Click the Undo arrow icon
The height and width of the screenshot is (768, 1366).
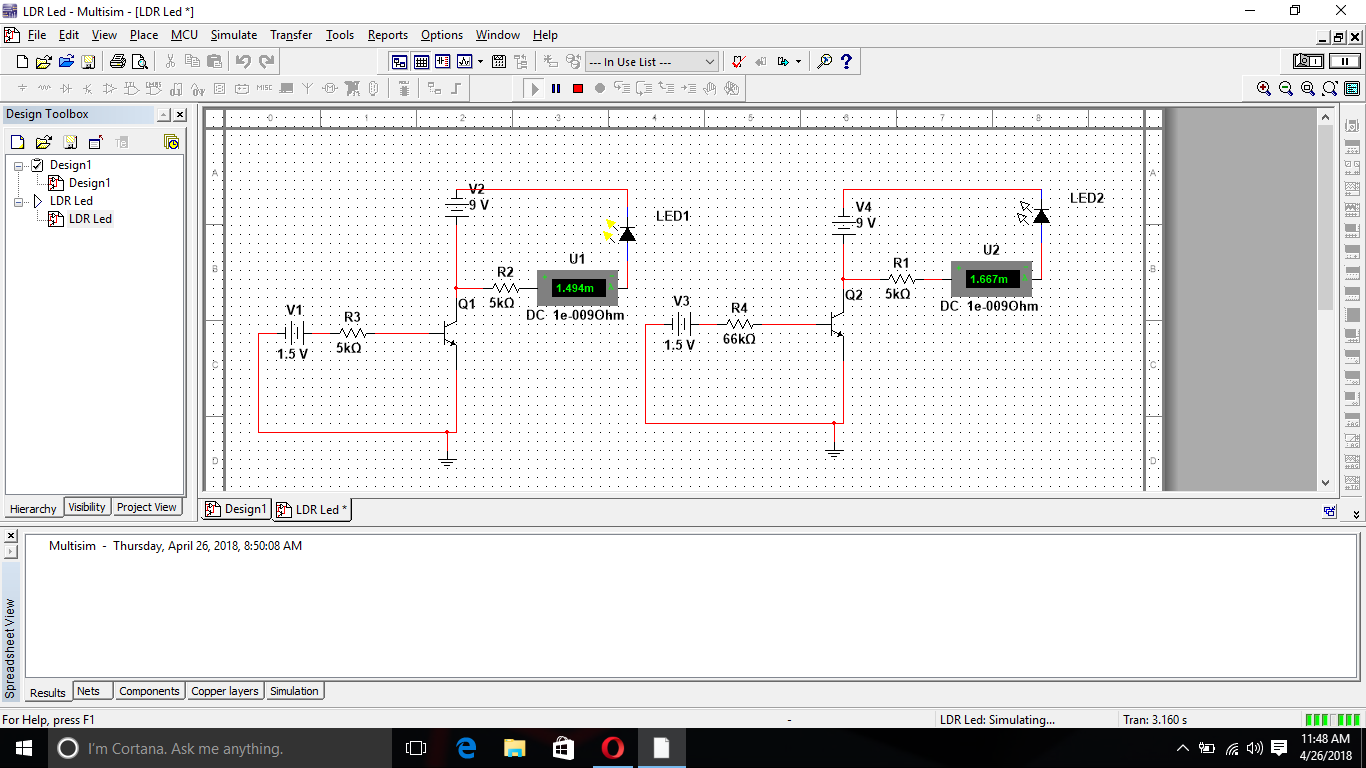tap(243, 62)
